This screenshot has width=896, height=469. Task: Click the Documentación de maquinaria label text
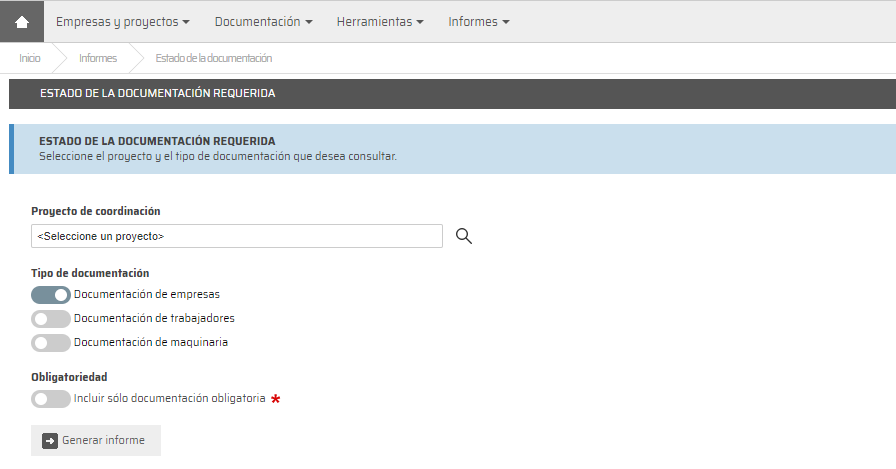(151, 342)
